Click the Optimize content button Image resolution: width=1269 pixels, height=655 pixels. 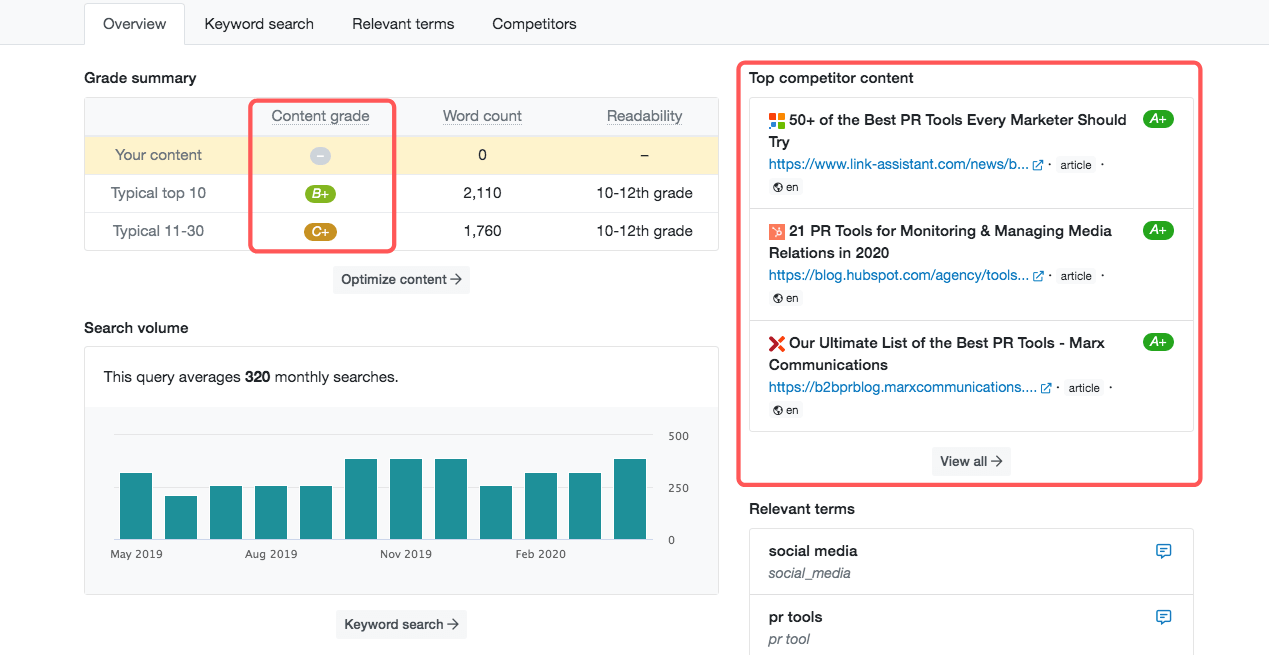point(401,280)
